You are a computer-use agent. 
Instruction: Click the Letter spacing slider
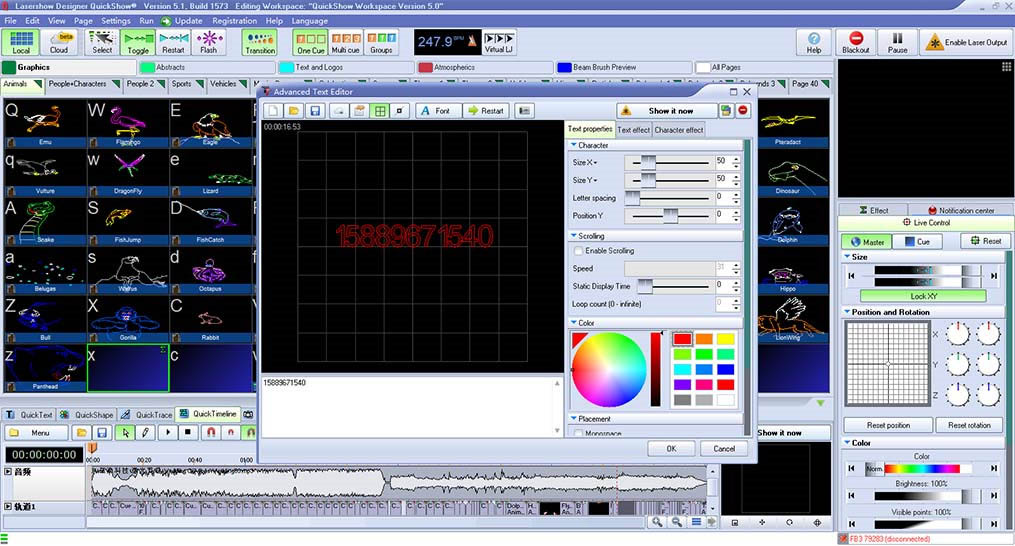point(669,198)
